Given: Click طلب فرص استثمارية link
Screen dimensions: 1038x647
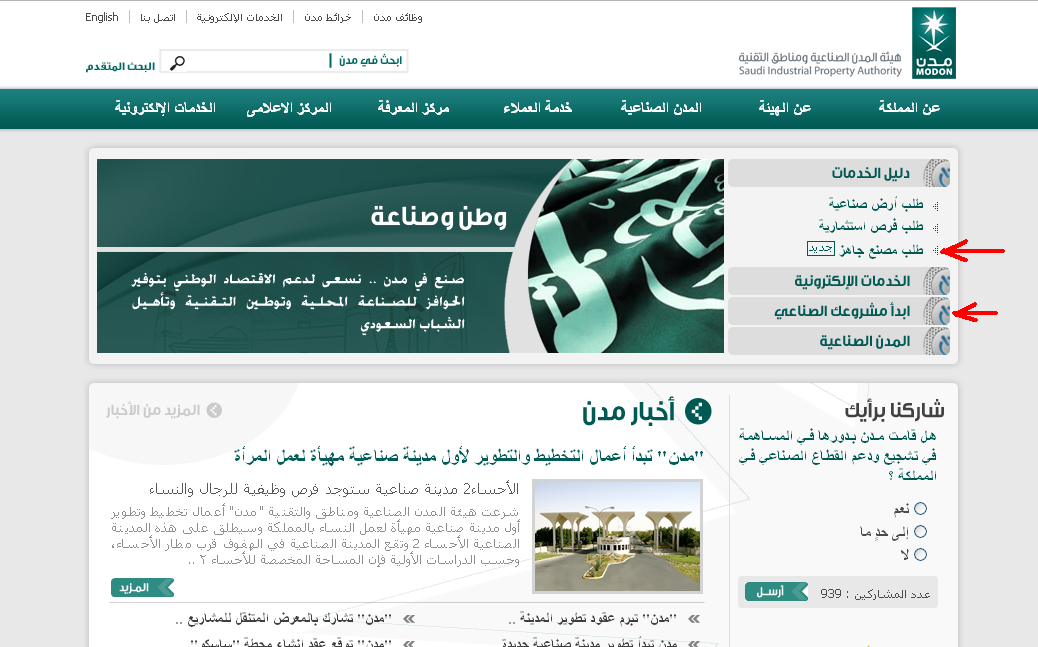Looking at the screenshot, I should [x=871, y=226].
